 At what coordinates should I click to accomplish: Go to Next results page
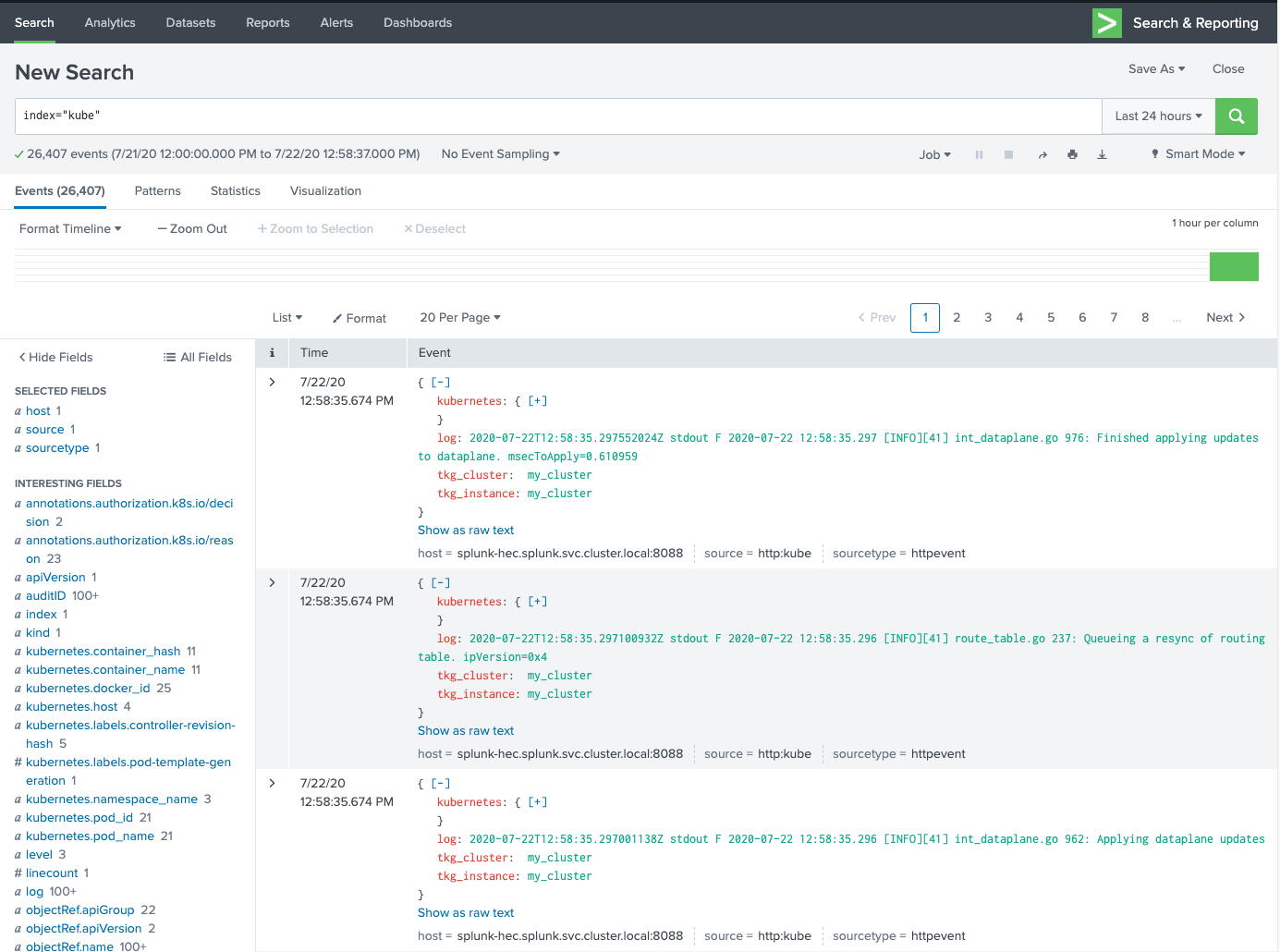1225,318
